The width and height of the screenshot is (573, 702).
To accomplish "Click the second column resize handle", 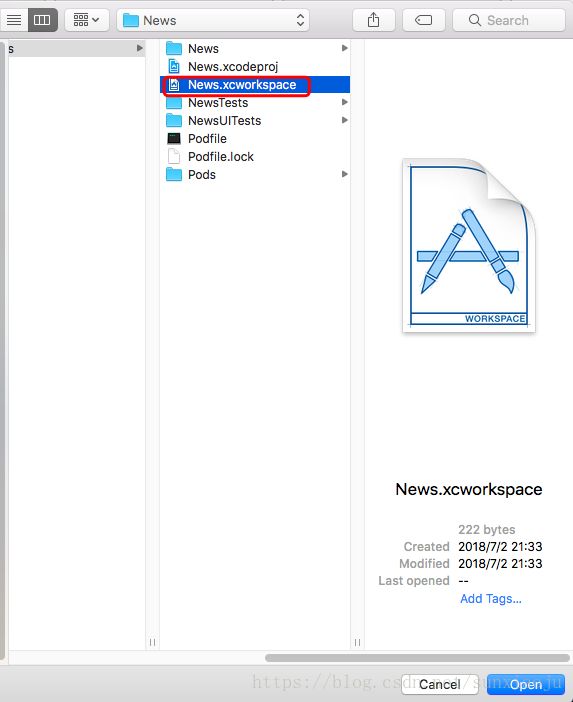I will coord(357,642).
